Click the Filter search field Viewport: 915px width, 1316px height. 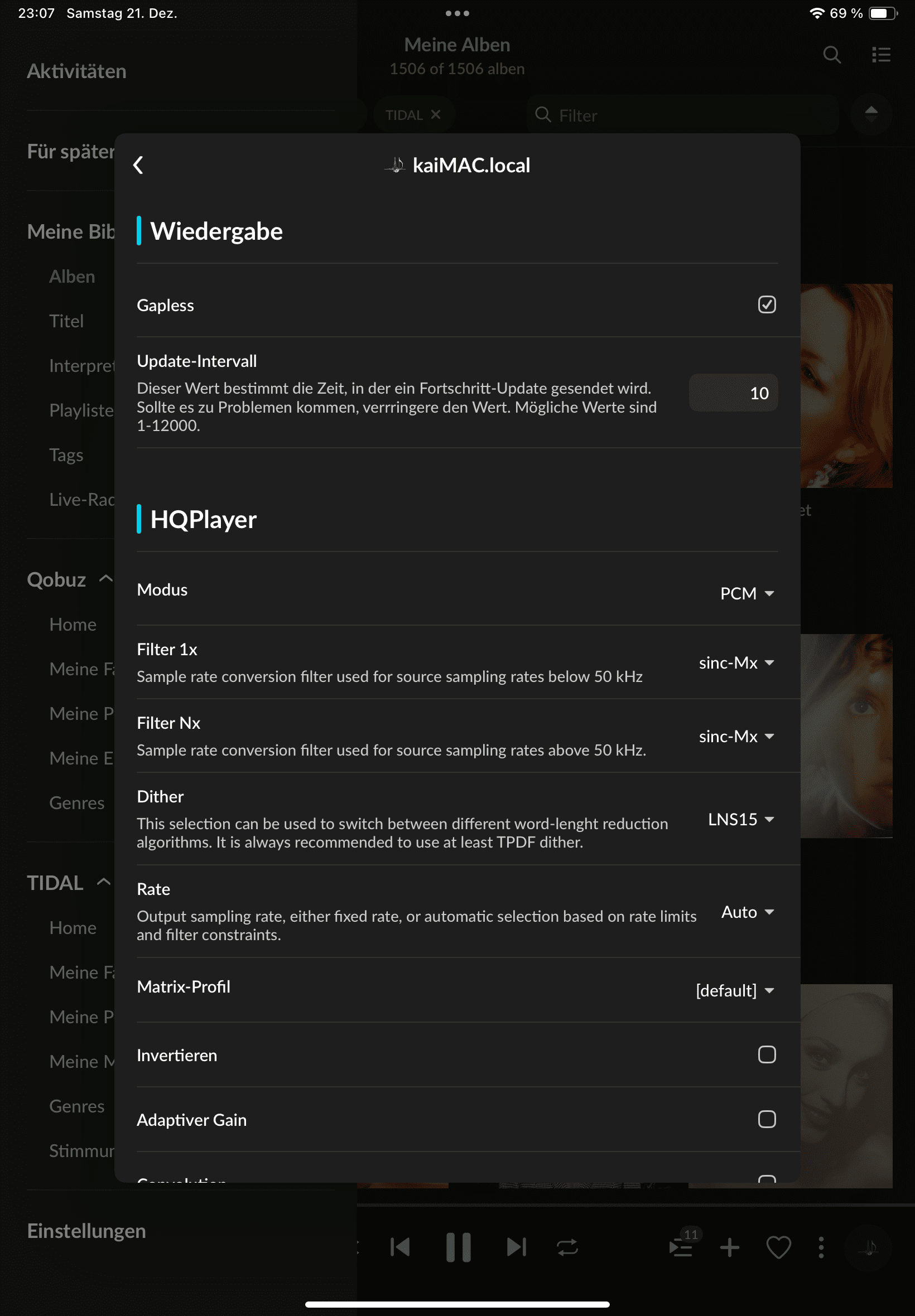pos(682,115)
